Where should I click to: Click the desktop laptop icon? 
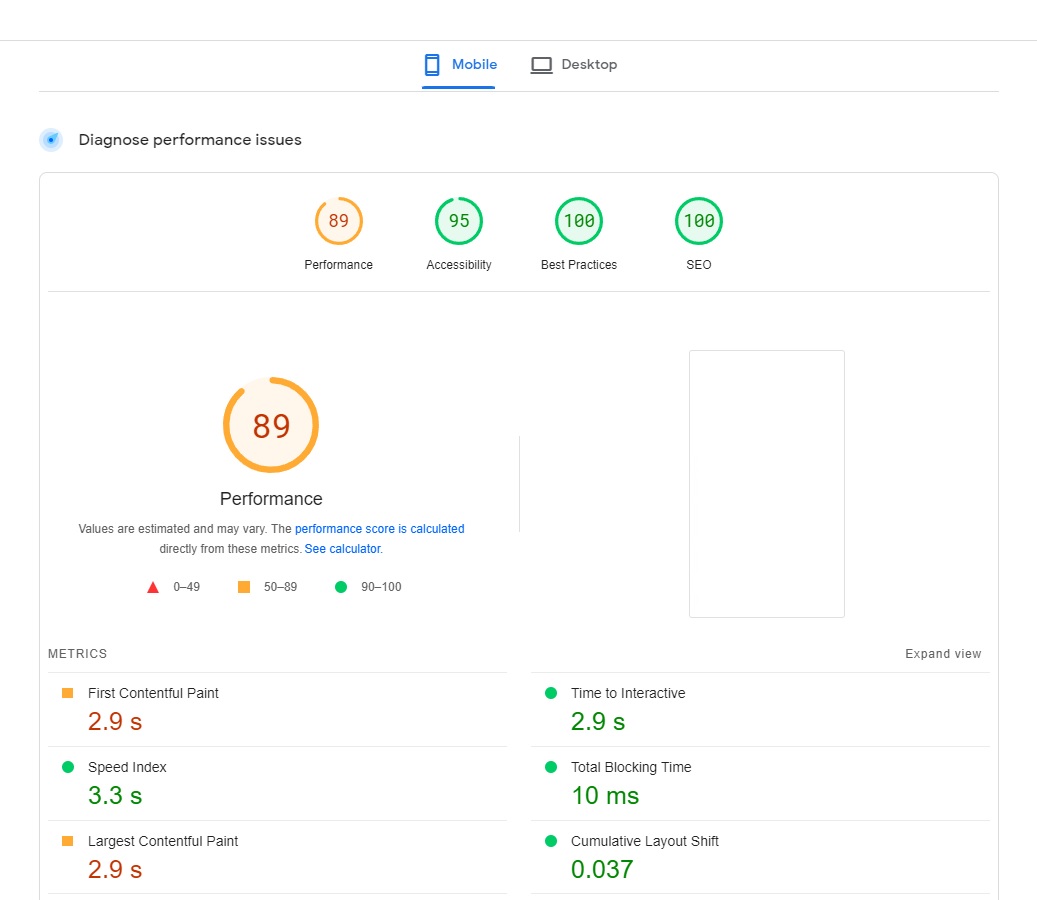click(x=542, y=65)
